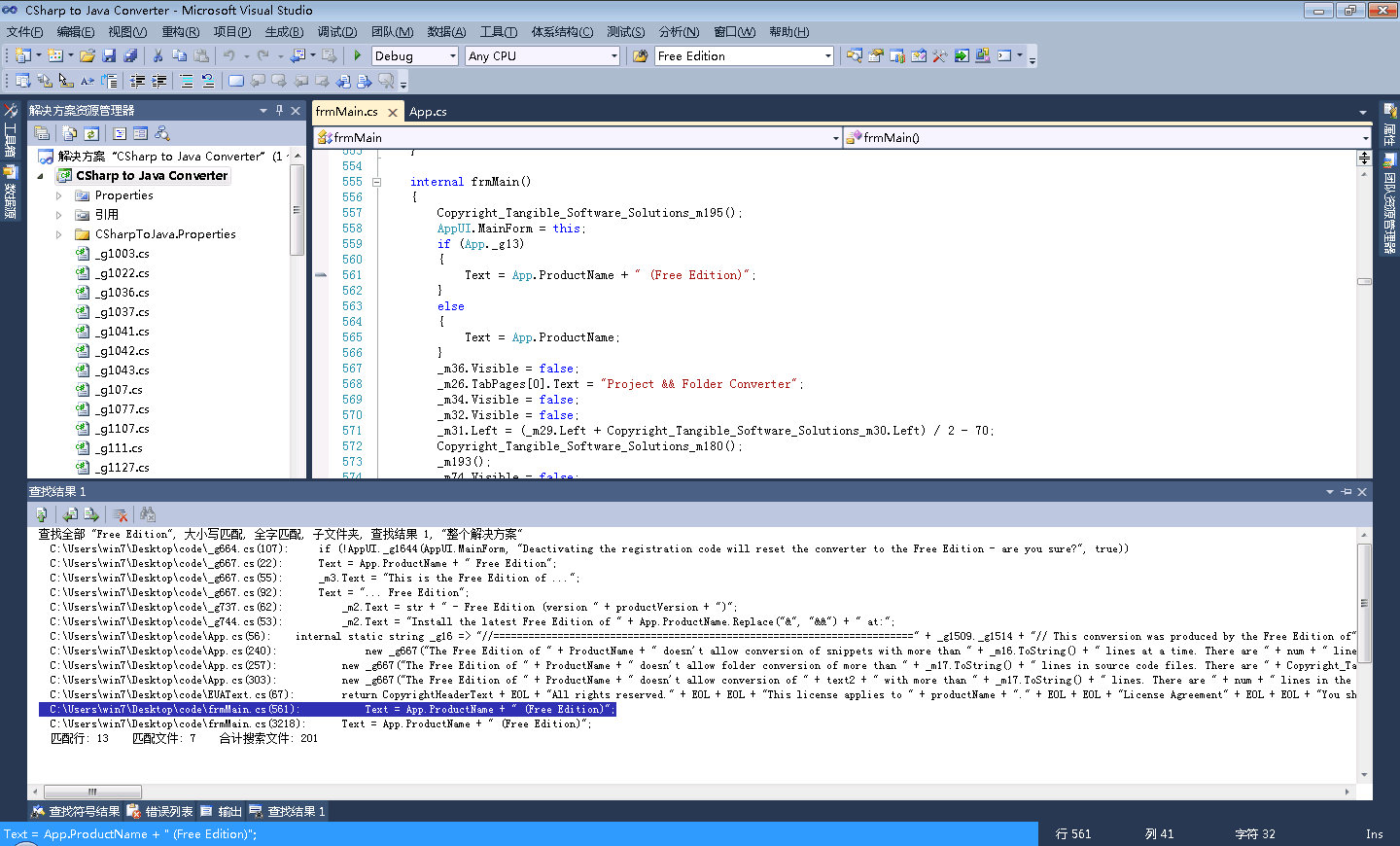The height and width of the screenshot is (846, 1400).
Task: Open the 编辑(E) menu
Action: point(76,32)
